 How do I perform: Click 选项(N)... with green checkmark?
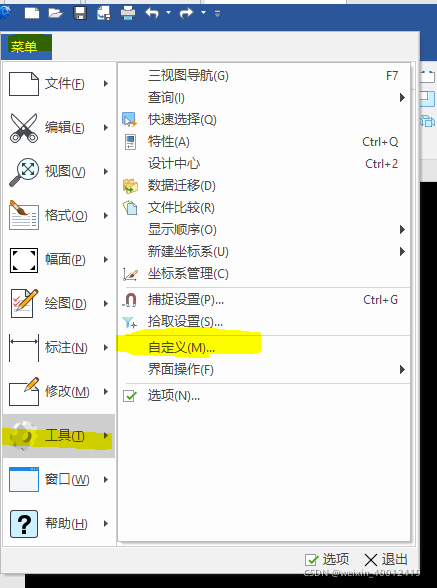pyautogui.click(x=264, y=396)
